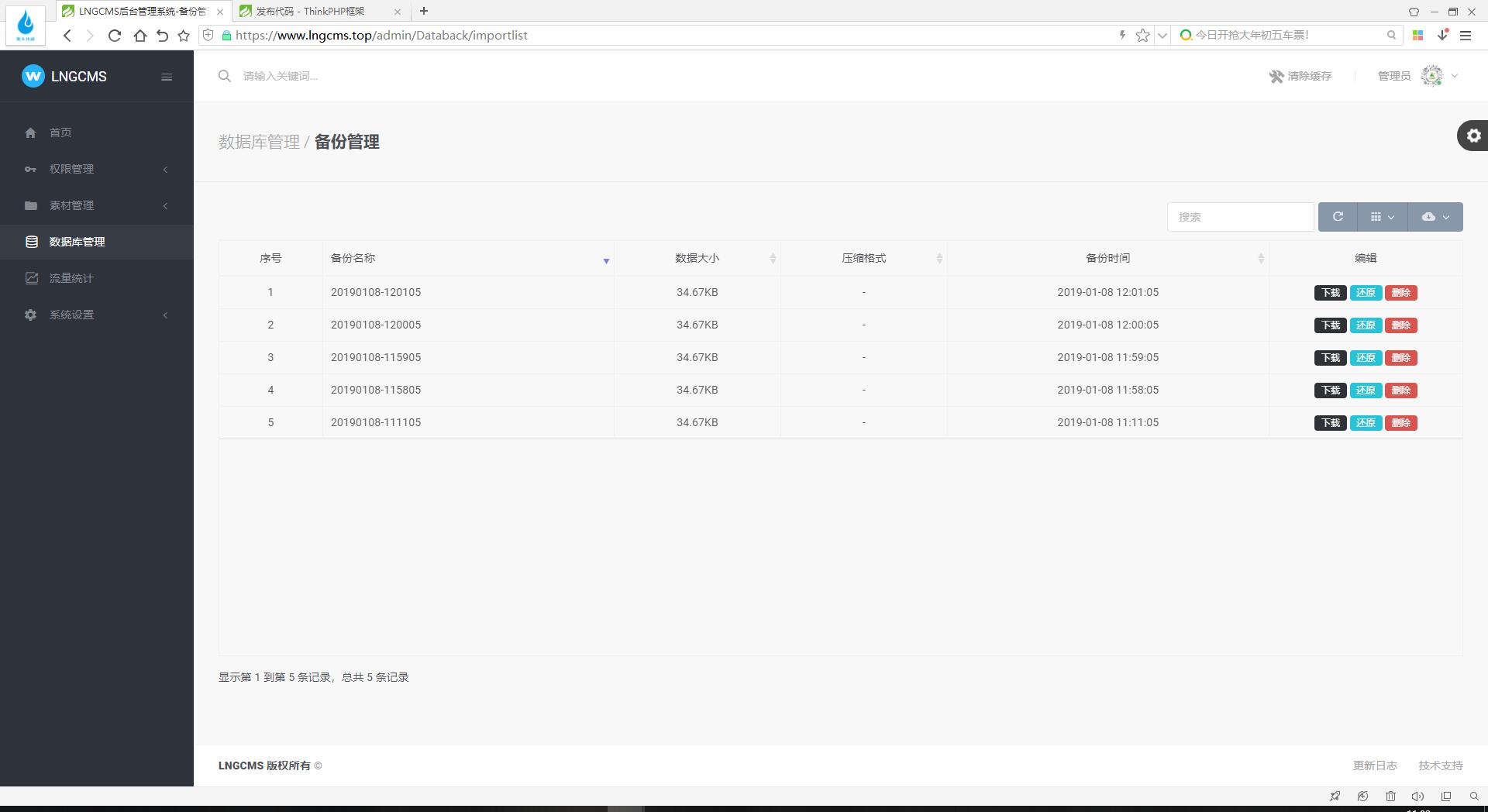
Task: Click the table 搜索 input field
Action: coord(1239,217)
